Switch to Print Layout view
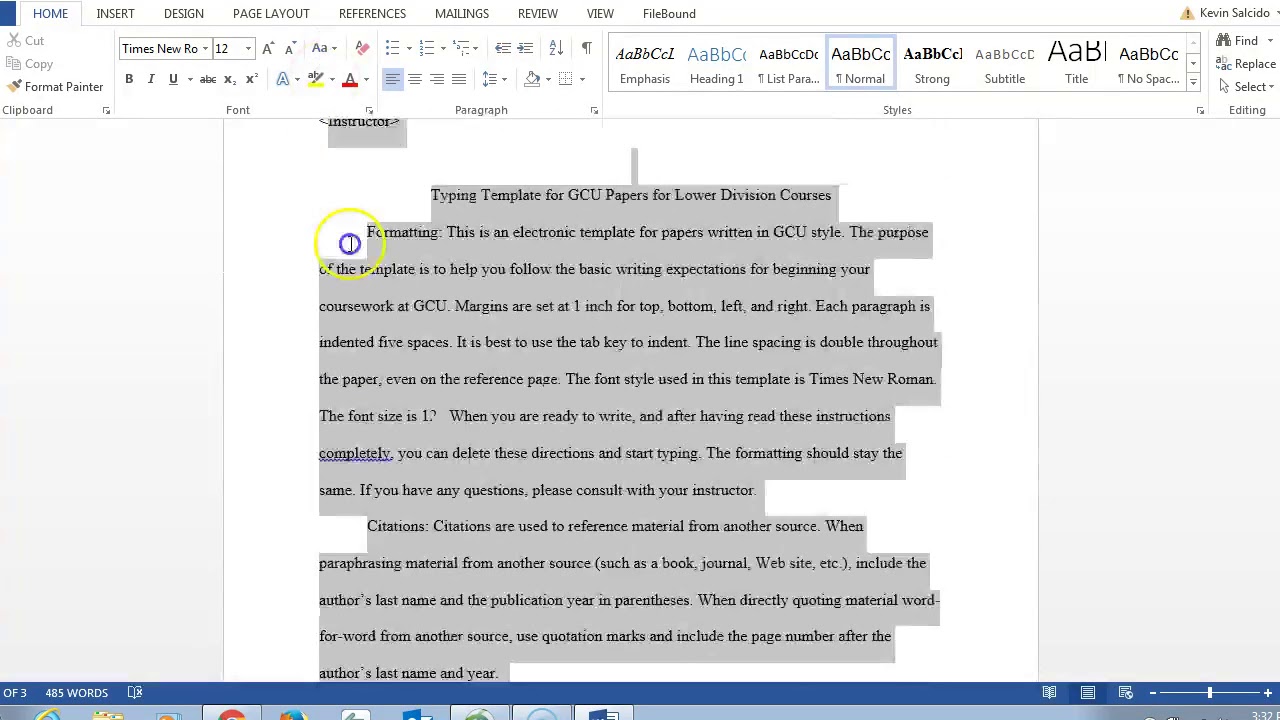The image size is (1280, 720). 1087,693
